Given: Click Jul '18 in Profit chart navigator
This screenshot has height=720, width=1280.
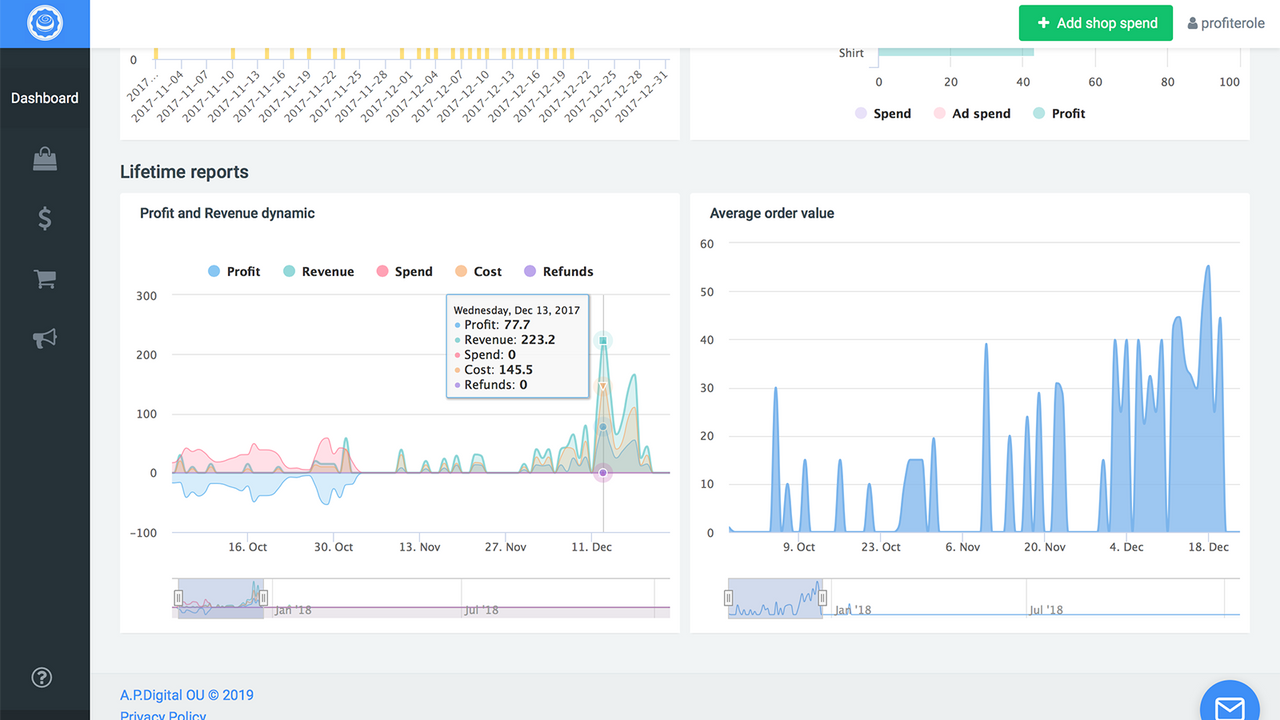Looking at the screenshot, I should 481,610.
